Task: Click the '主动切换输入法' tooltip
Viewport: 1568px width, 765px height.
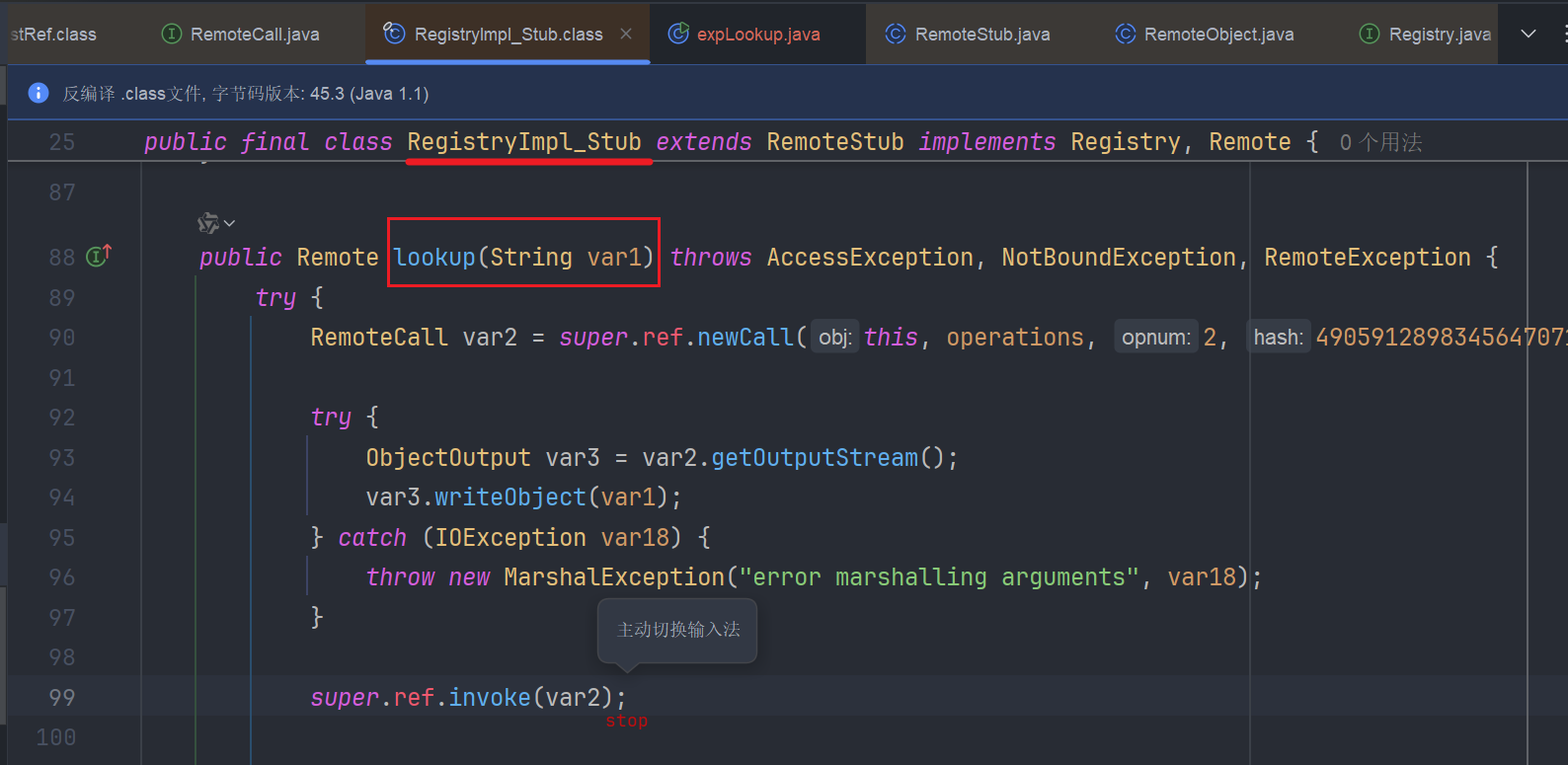Action: [x=678, y=630]
